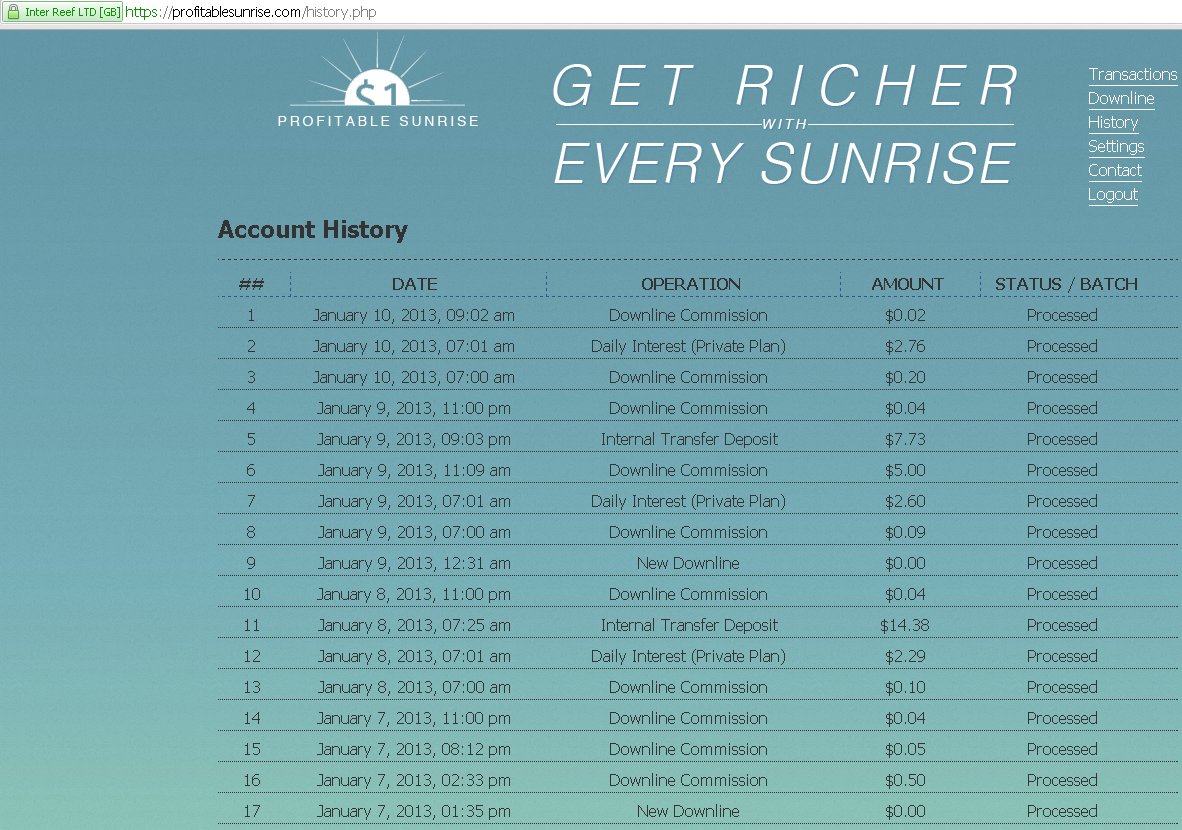Select date January 10, 2013, 09:02 am
The width and height of the screenshot is (1182, 830).
tap(414, 315)
